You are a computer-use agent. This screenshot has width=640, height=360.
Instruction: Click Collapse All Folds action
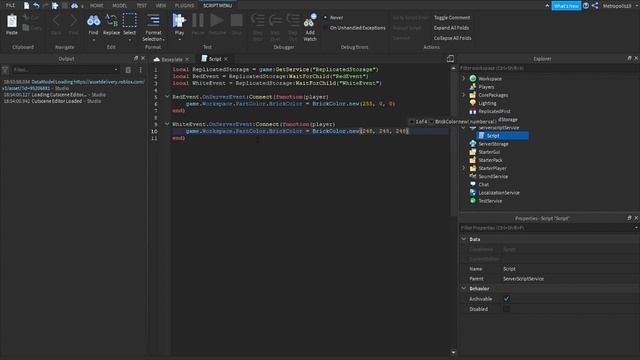click(452, 38)
